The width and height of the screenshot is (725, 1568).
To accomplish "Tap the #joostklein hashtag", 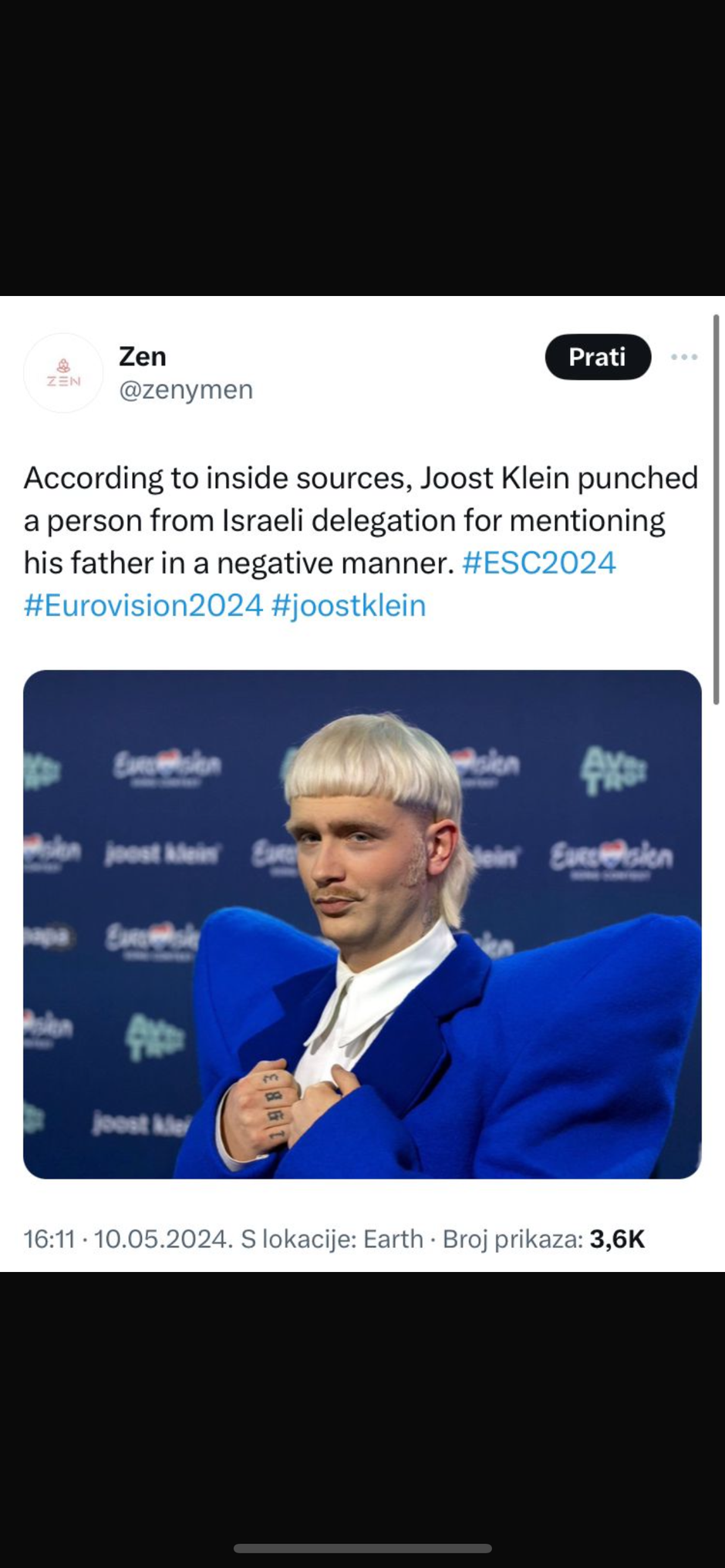I will coord(349,605).
